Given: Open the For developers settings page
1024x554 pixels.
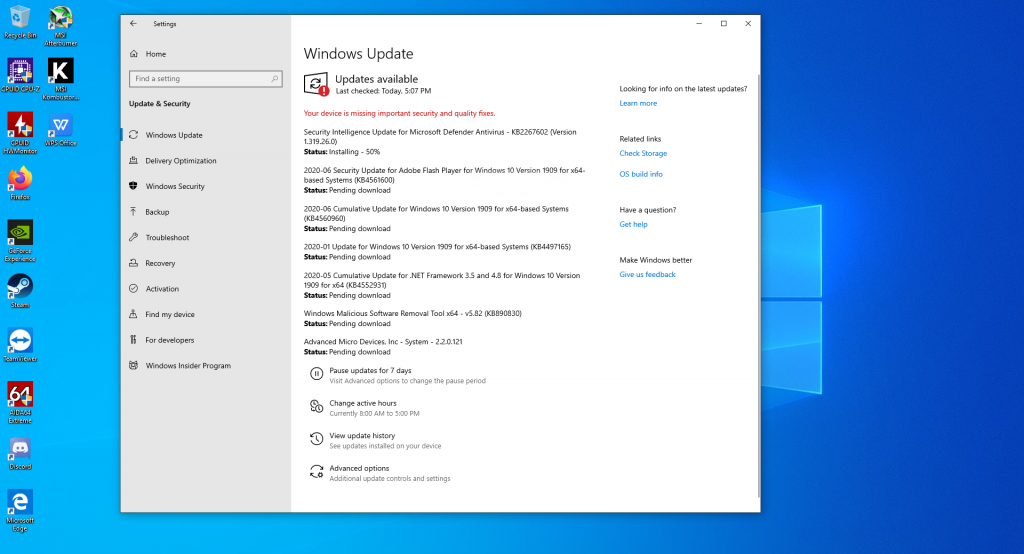Looking at the screenshot, I should pyautogui.click(x=170, y=340).
